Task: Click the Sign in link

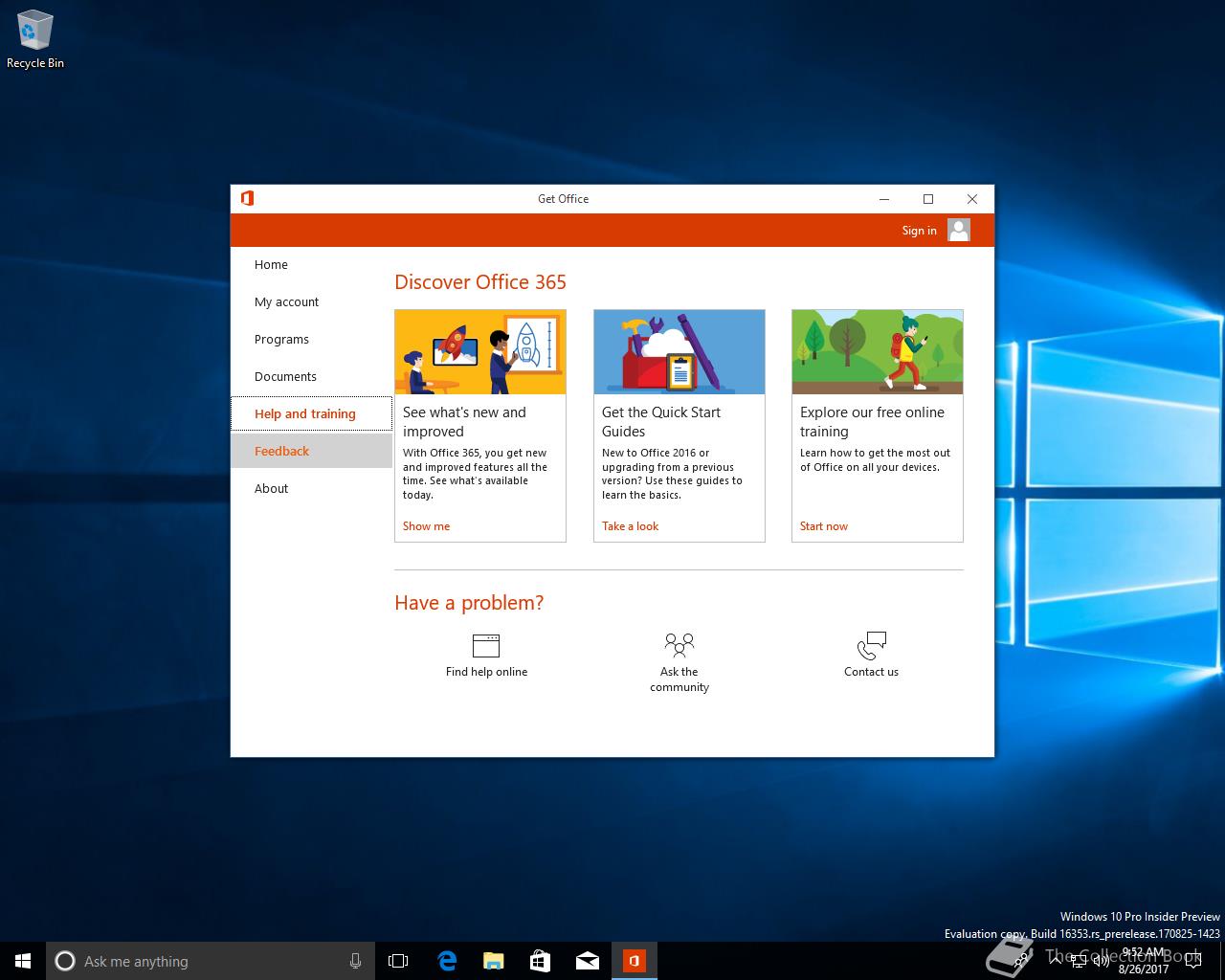Action: 919,231
